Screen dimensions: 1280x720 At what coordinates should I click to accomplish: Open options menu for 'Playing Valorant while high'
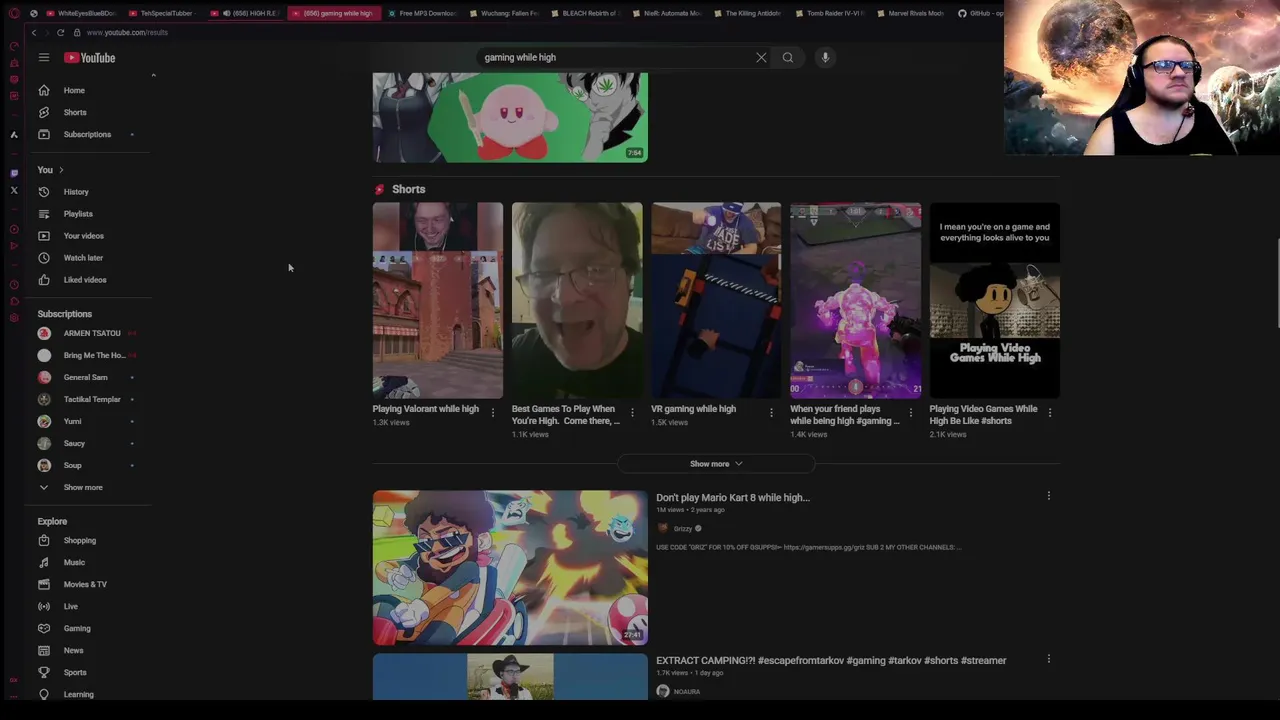pyautogui.click(x=492, y=412)
